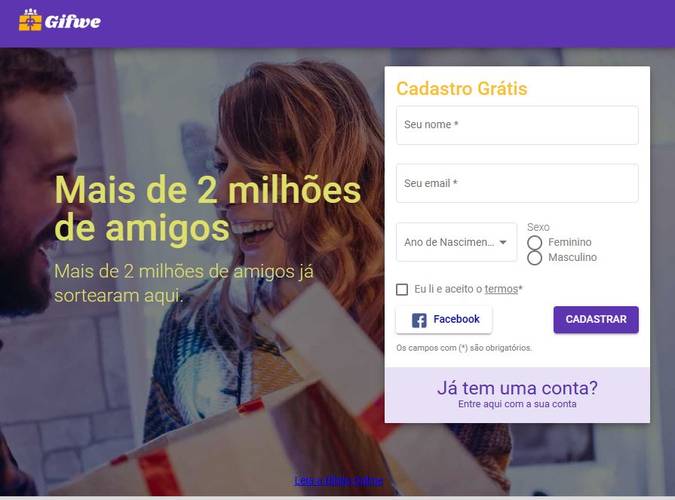Open the Ano de Nascimento dropdown
Viewport: 675px width, 500px height.
pyautogui.click(x=456, y=242)
